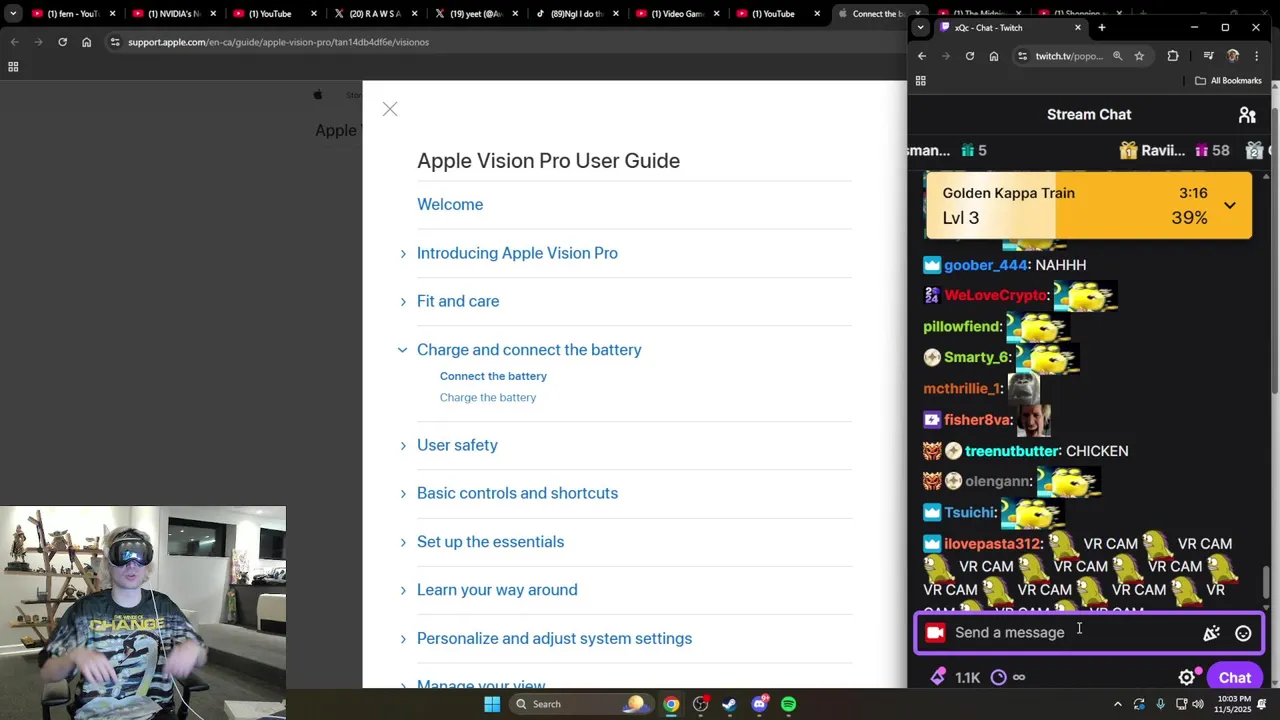This screenshot has width=1280, height=720.
Task: Open tab search dropdown in Twitch window
Action: pyautogui.click(x=920, y=27)
